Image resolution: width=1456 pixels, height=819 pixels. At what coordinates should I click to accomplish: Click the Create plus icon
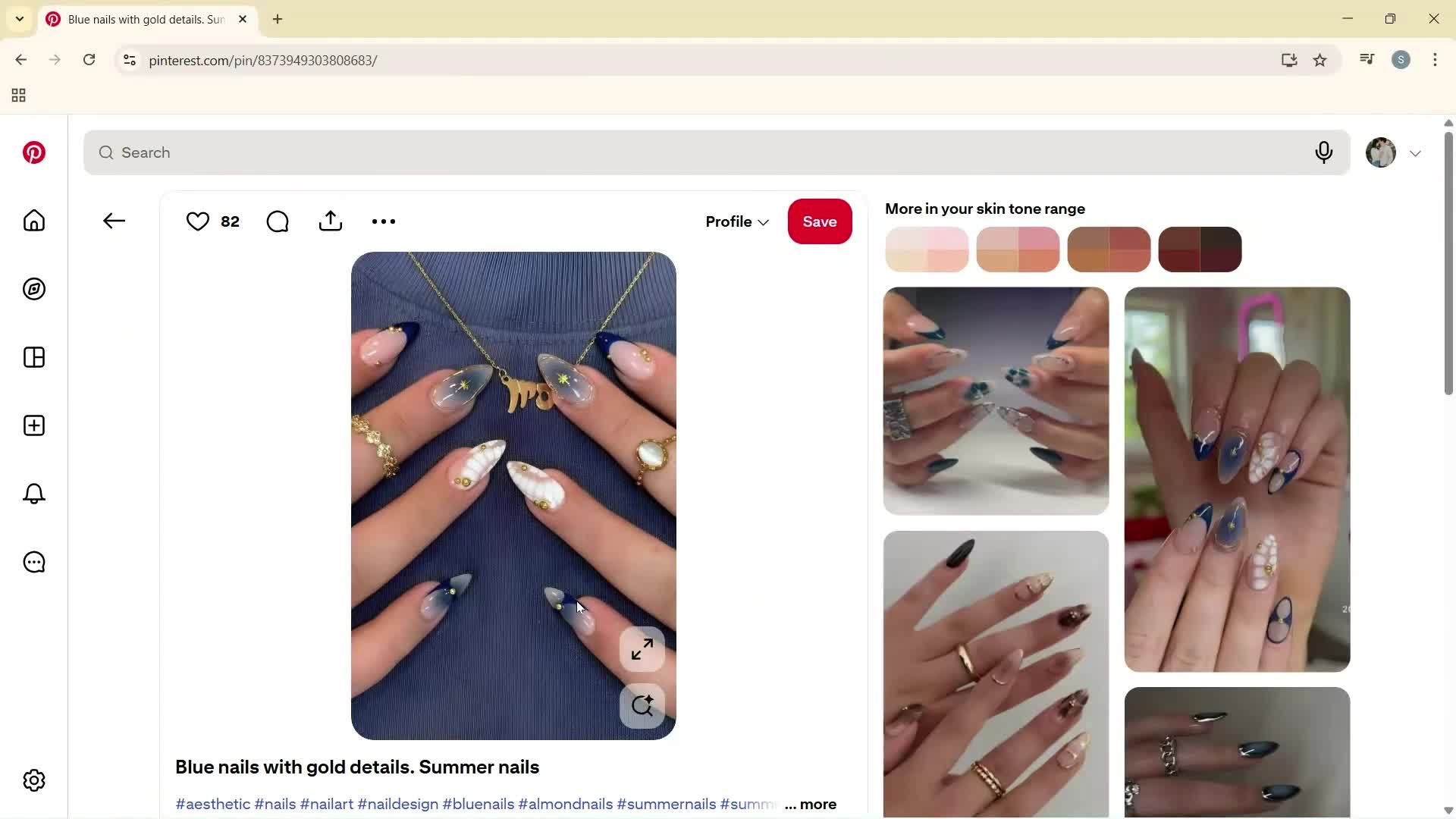click(x=34, y=425)
